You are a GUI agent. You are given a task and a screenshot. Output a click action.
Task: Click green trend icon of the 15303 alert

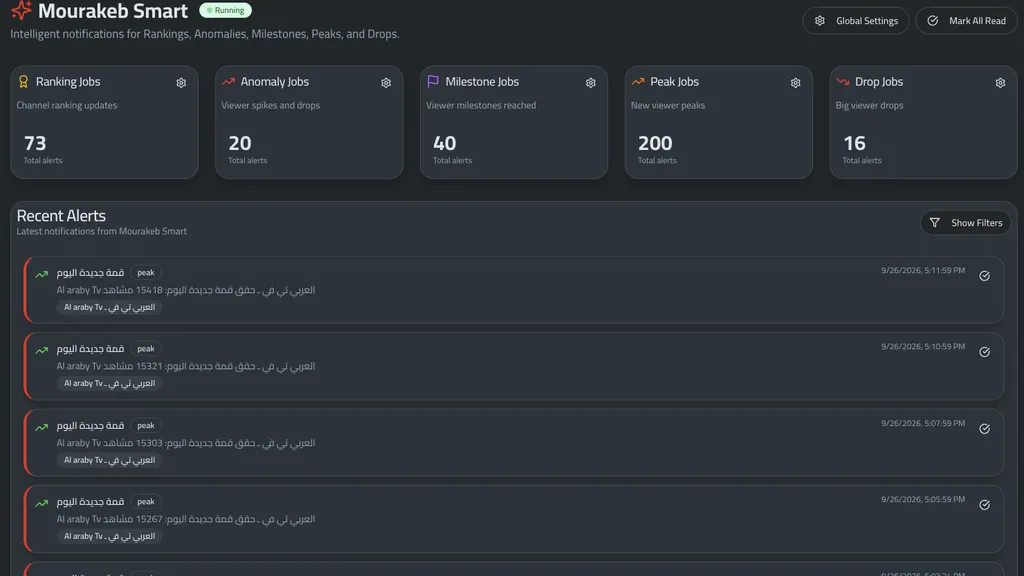pyautogui.click(x=42, y=427)
